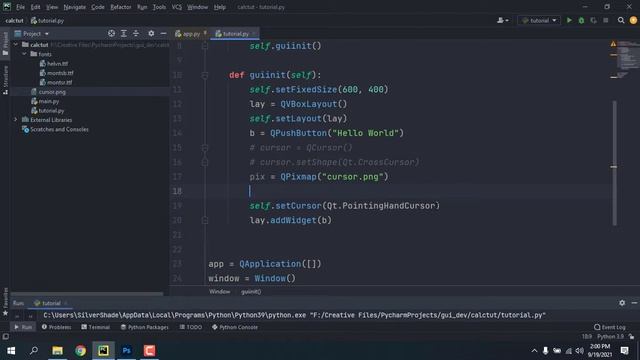This screenshot has height=360, width=640.
Task: Click calctut breadcrumb in navigation bar
Action: [15, 20]
